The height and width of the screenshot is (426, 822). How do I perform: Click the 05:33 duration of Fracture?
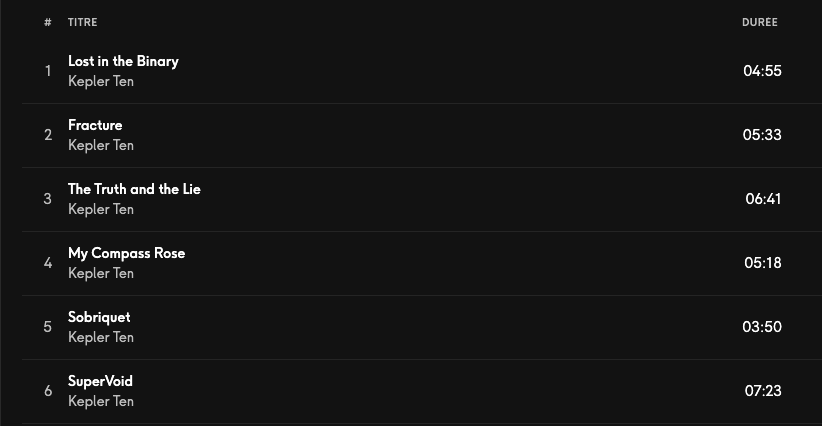tap(762, 135)
